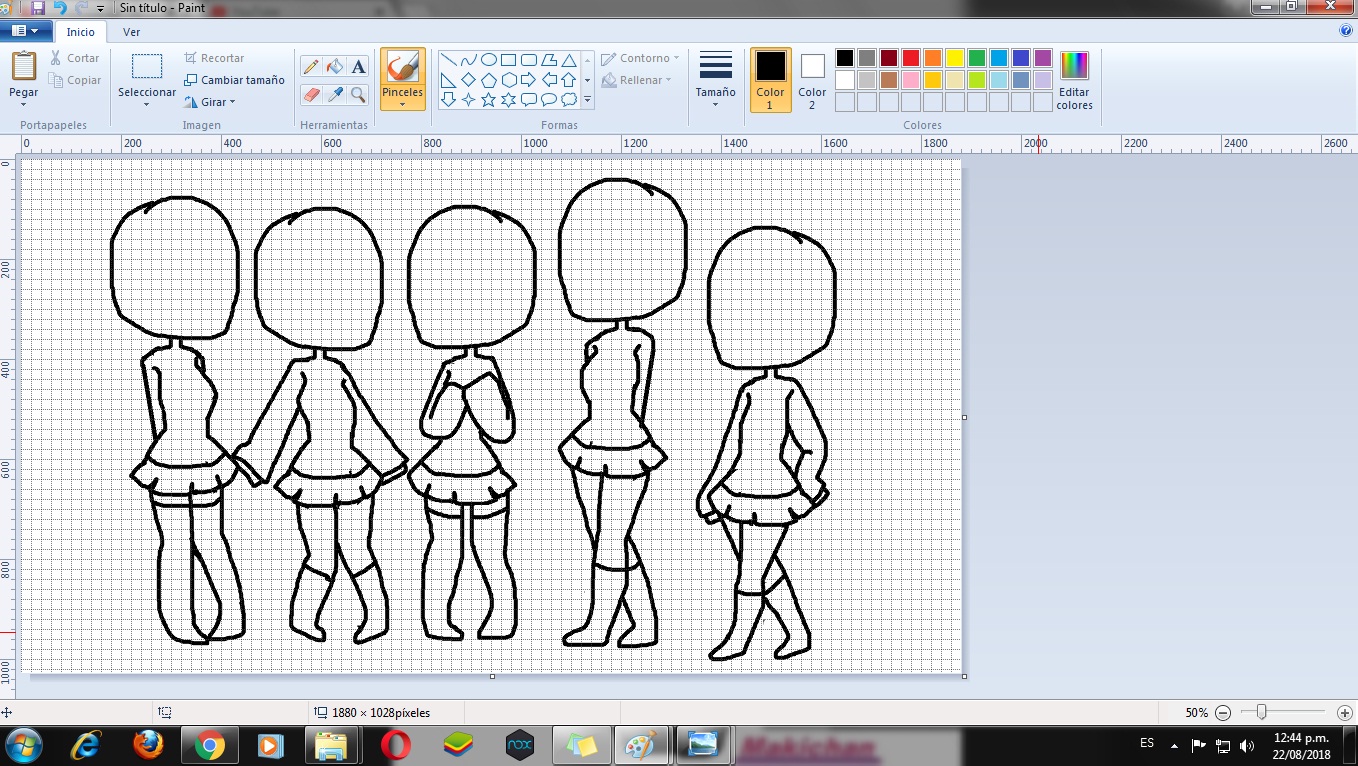Click the Cortar button
The image size is (1358, 766).
point(75,58)
